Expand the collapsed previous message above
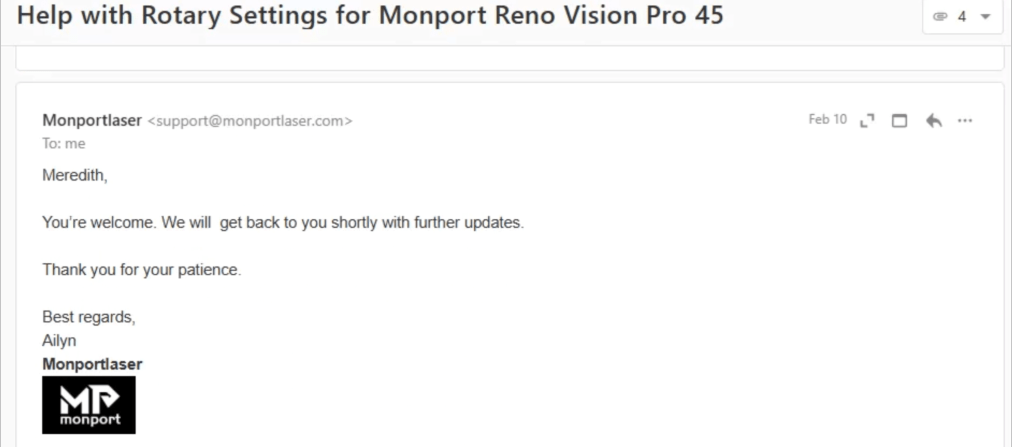This screenshot has height=447, width=1012. click(x=510, y=58)
